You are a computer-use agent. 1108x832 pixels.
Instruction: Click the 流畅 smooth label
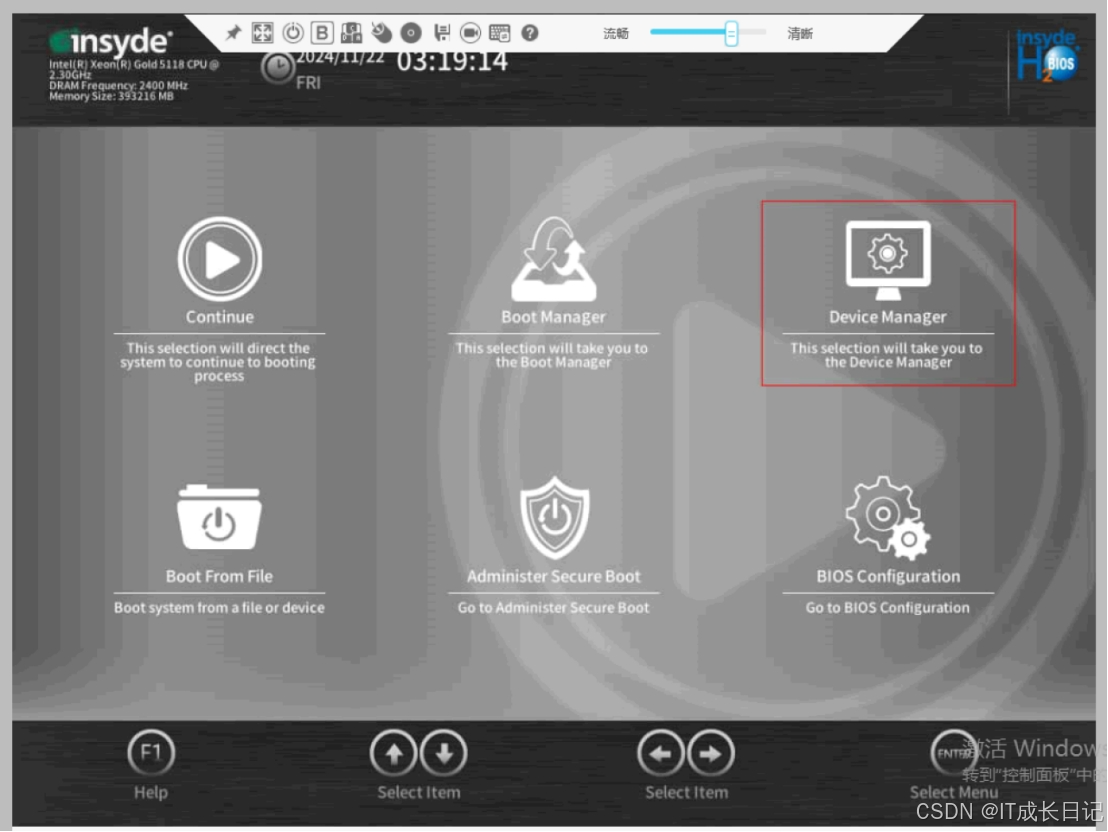tap(616, 33)
